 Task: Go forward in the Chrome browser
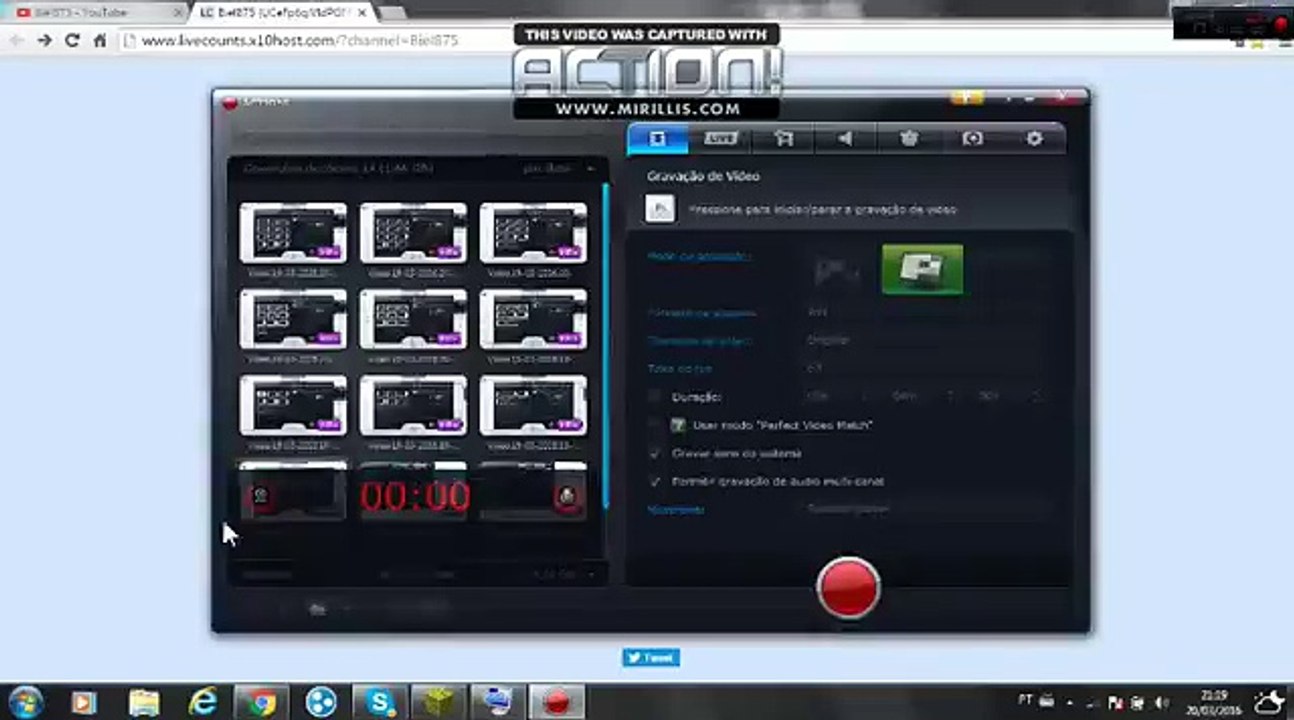(x=44, y=40)
